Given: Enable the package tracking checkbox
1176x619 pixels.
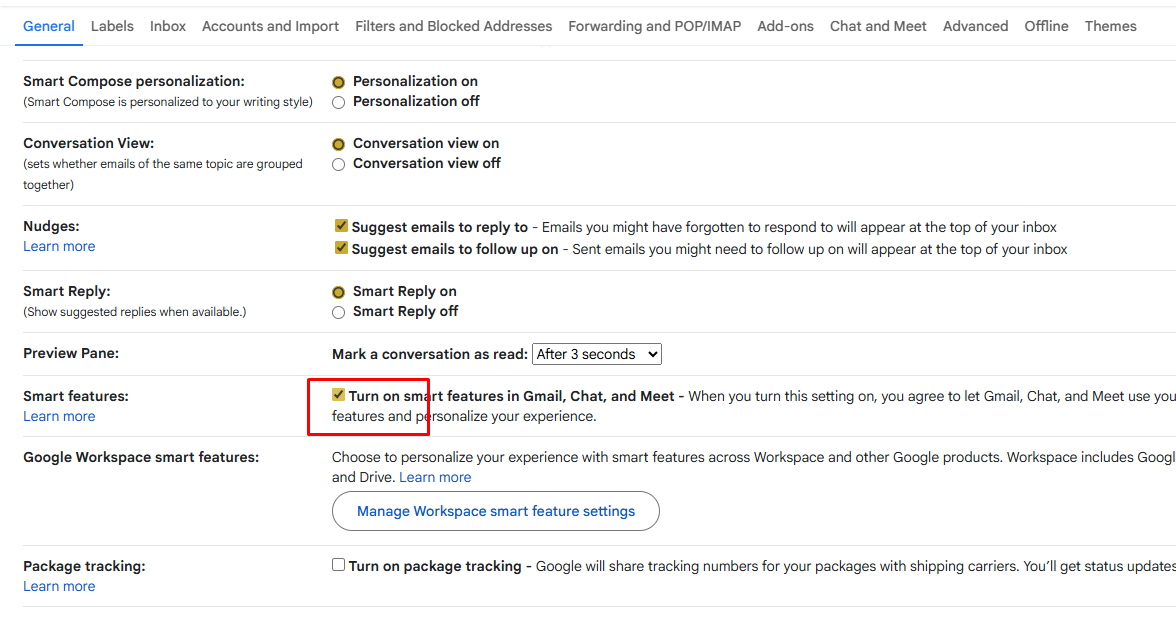Looking at the screenshot, I should (339, 565).
